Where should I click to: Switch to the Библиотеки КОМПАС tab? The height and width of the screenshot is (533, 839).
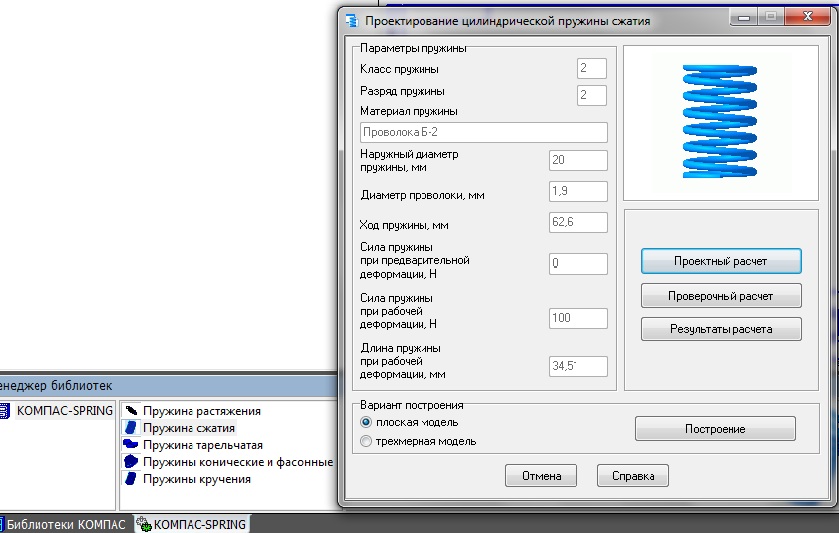63,524
